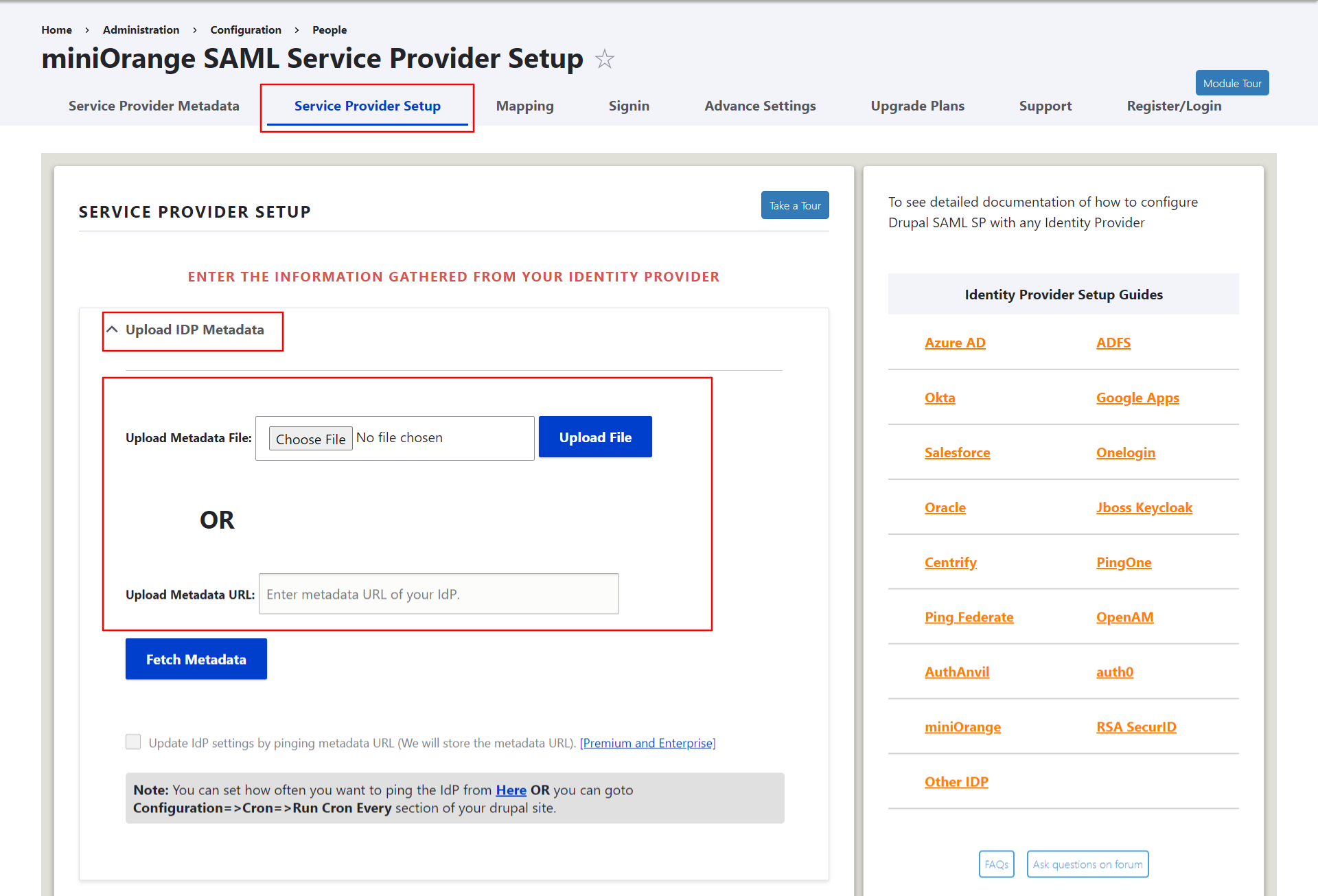Click Ask questions on forum
Image resolution: width=1318 pixels, height=896 pixels.
coord(1087,864)
